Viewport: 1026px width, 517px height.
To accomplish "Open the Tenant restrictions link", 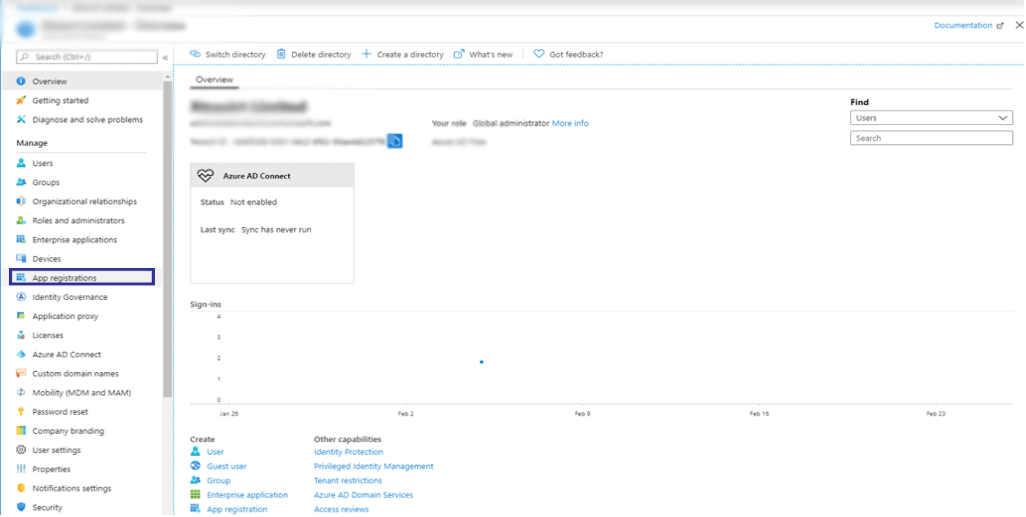I will pyautogui.click(x=348, y=480).
